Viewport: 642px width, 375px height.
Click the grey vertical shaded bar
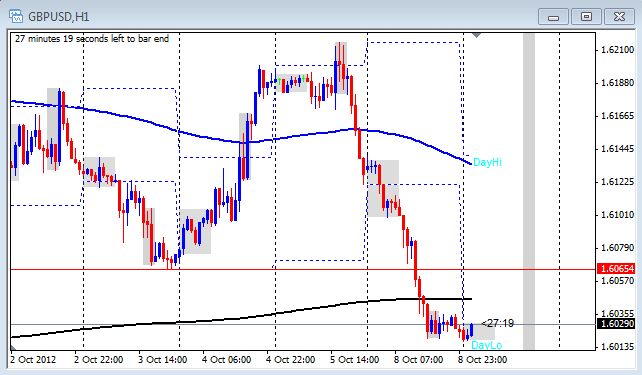coord(529,192)
